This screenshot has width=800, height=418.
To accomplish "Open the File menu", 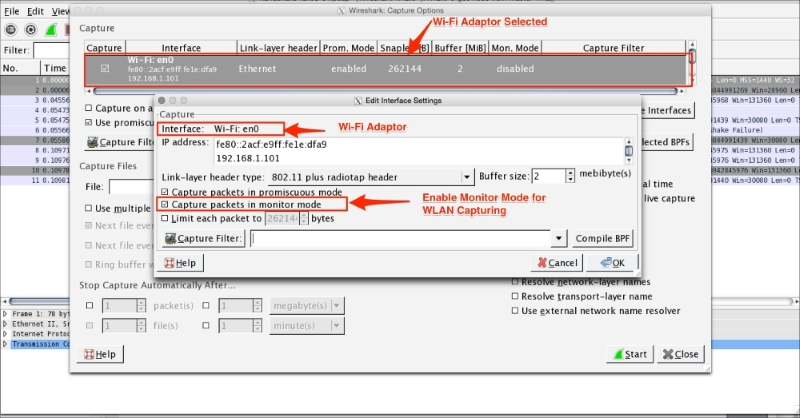I will click(11, 11).
